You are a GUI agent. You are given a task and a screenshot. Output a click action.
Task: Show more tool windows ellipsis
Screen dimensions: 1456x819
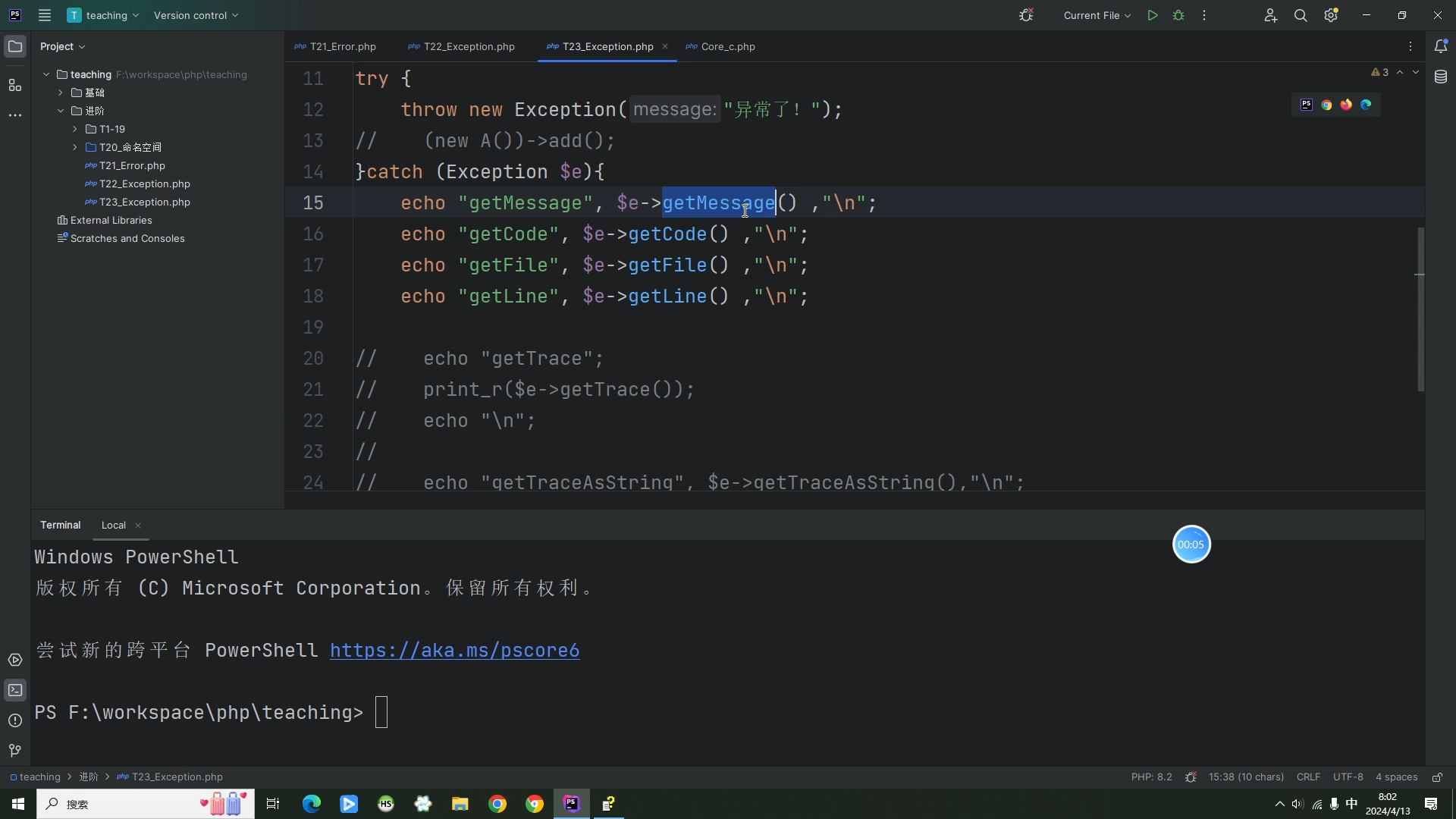(15, 115)
